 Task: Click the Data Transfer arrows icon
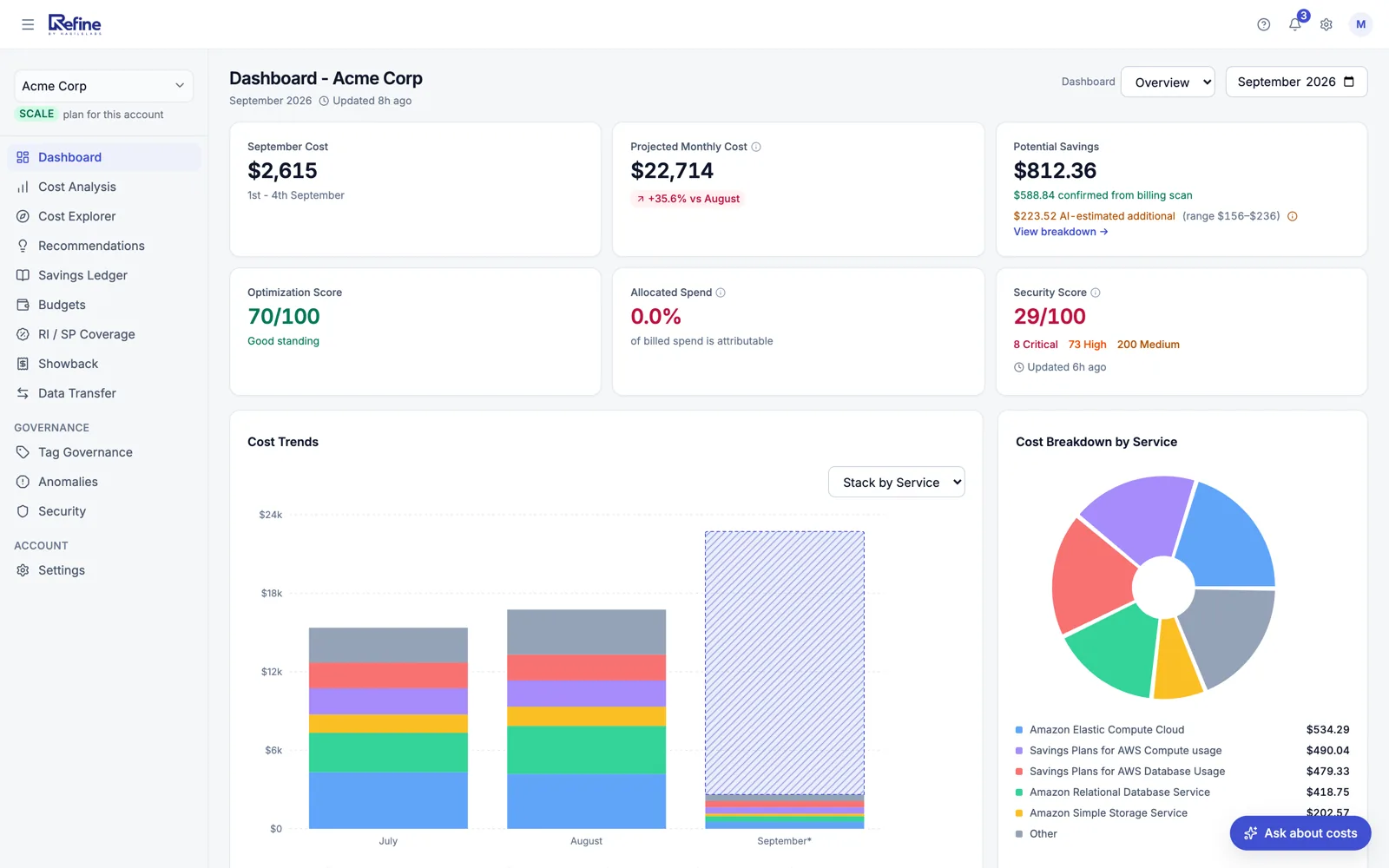point(23,393)
